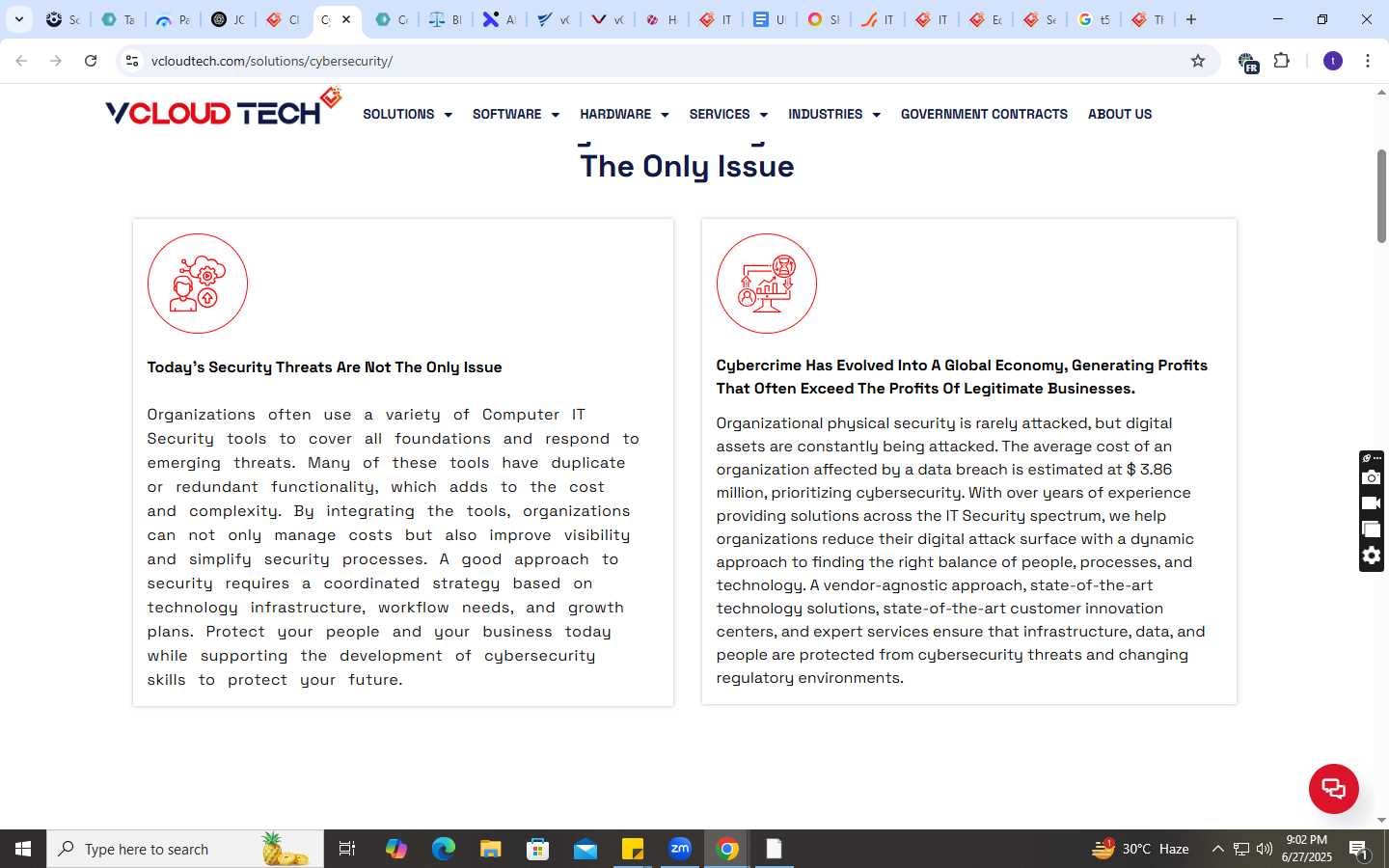
Task: Click the Windows search box
Action: pos(185,849)
